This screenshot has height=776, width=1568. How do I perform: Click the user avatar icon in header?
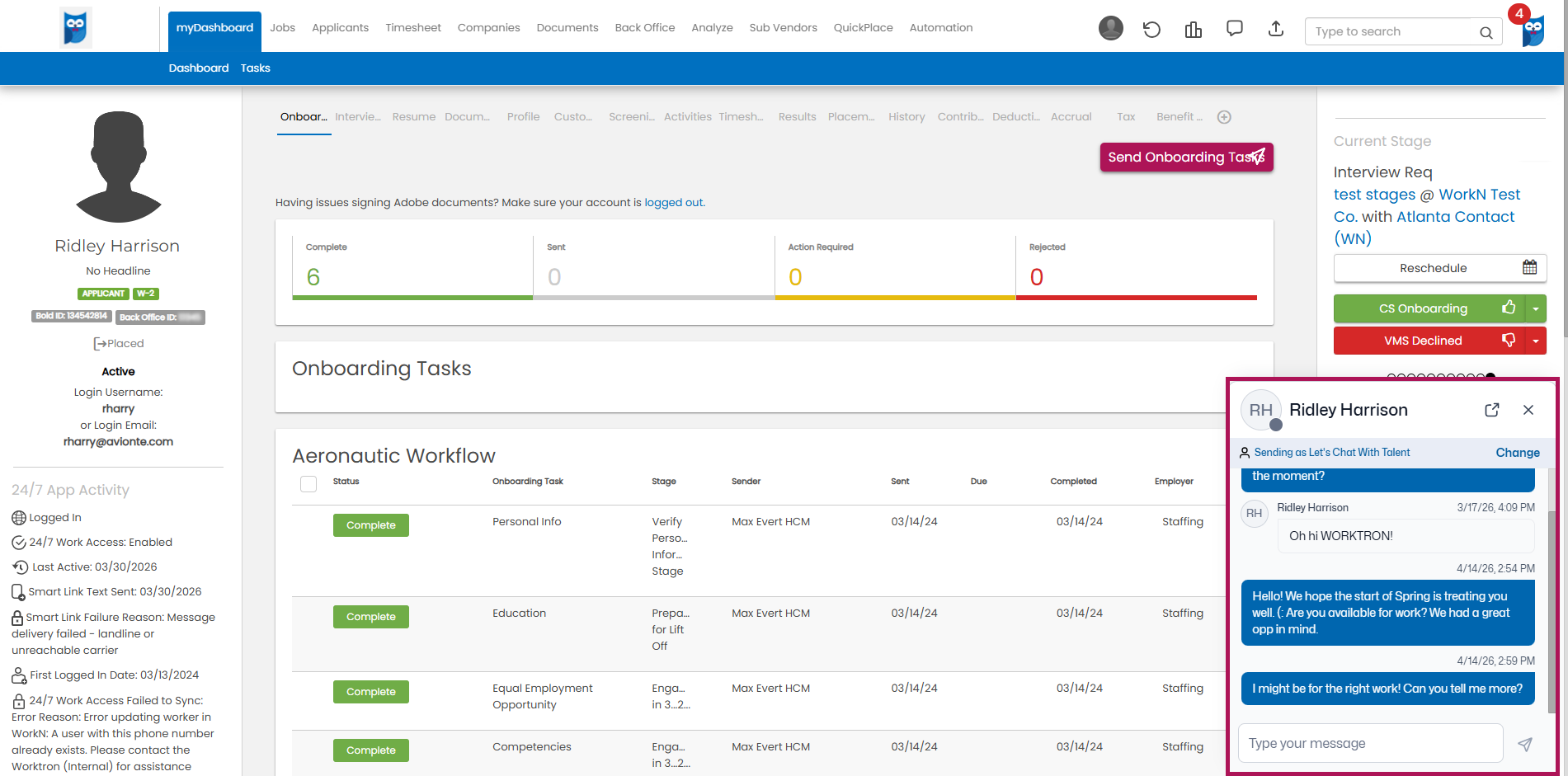1111,28
